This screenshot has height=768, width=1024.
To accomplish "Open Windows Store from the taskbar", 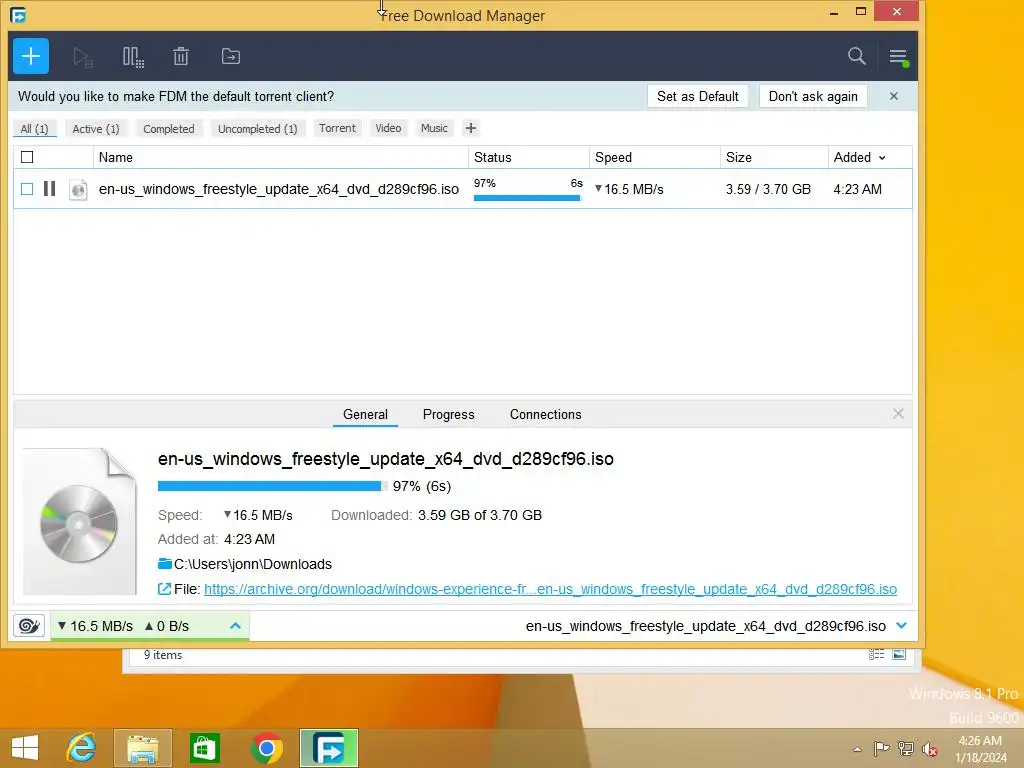I will 204,748.
